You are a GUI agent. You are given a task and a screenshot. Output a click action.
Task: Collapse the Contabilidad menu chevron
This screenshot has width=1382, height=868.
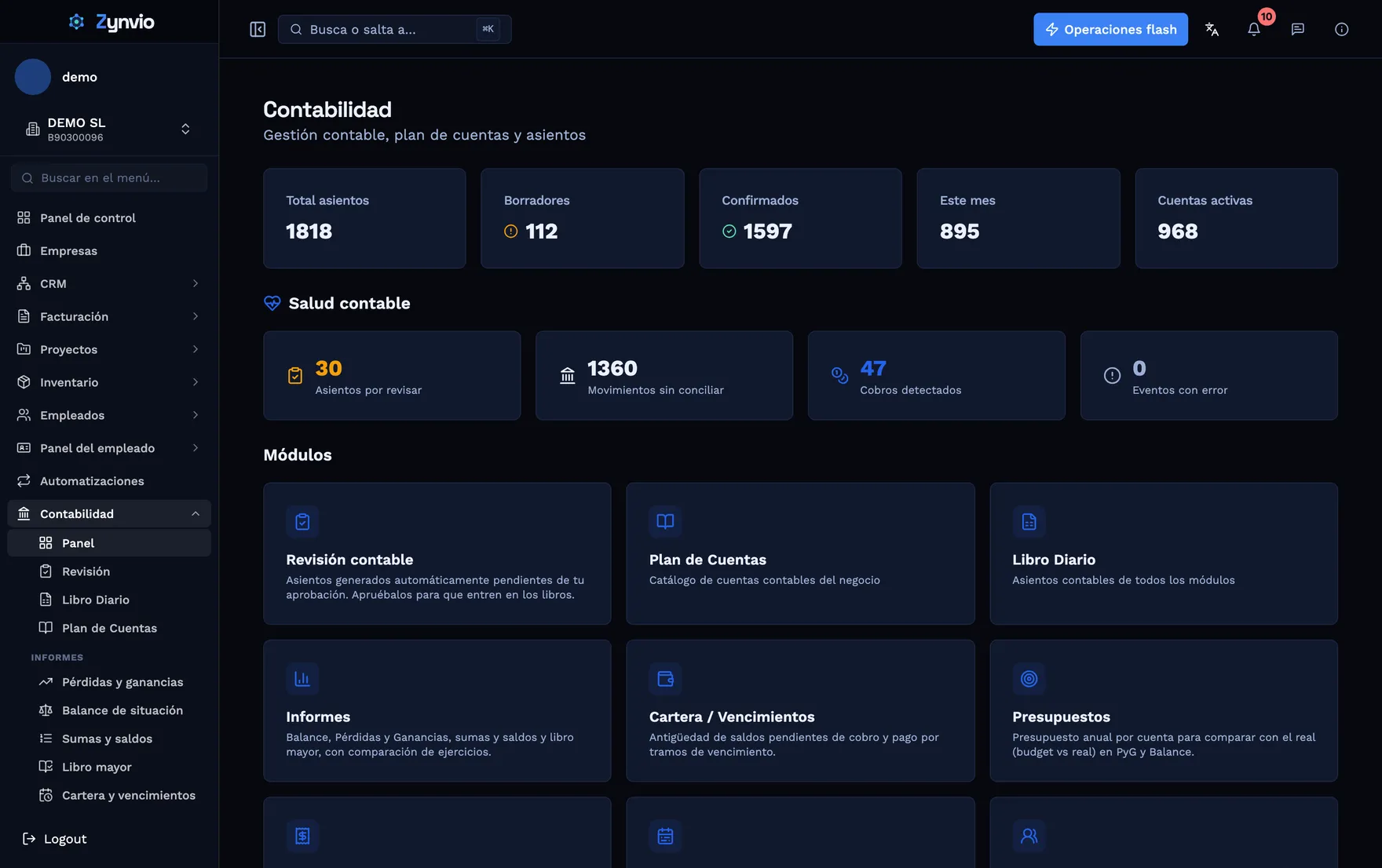(x=196, y=514)
